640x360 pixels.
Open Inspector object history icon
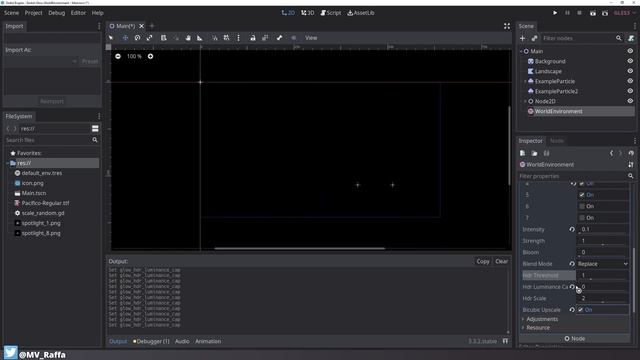click(x=631, y=153)
